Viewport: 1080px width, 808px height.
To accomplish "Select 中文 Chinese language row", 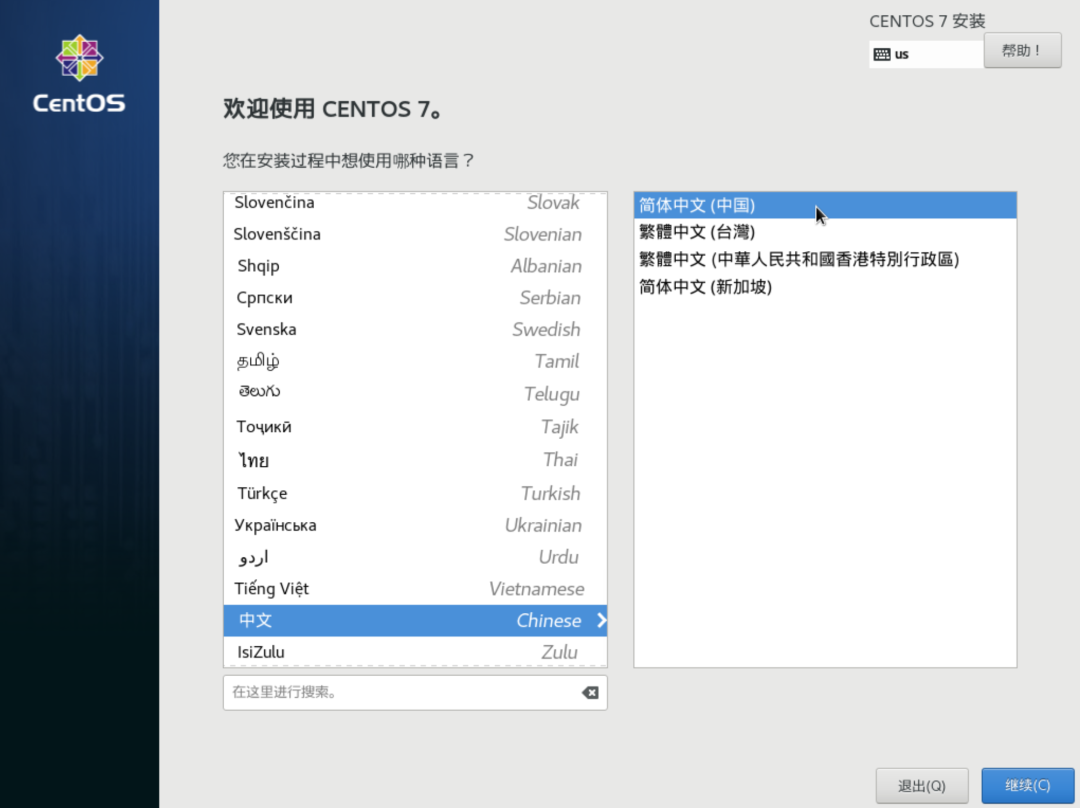I will 415,620.
